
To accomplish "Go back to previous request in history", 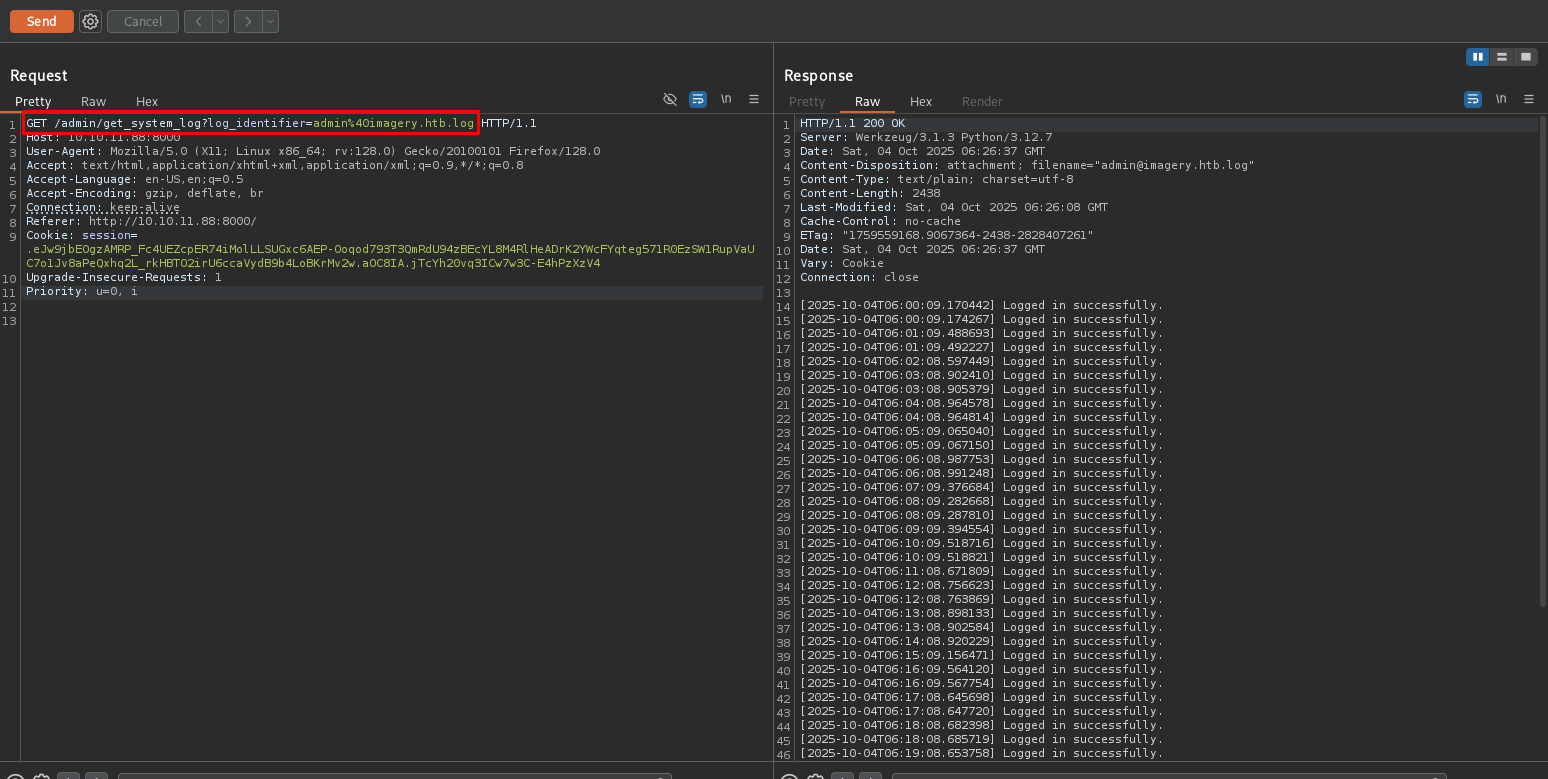I will (197, 21).
